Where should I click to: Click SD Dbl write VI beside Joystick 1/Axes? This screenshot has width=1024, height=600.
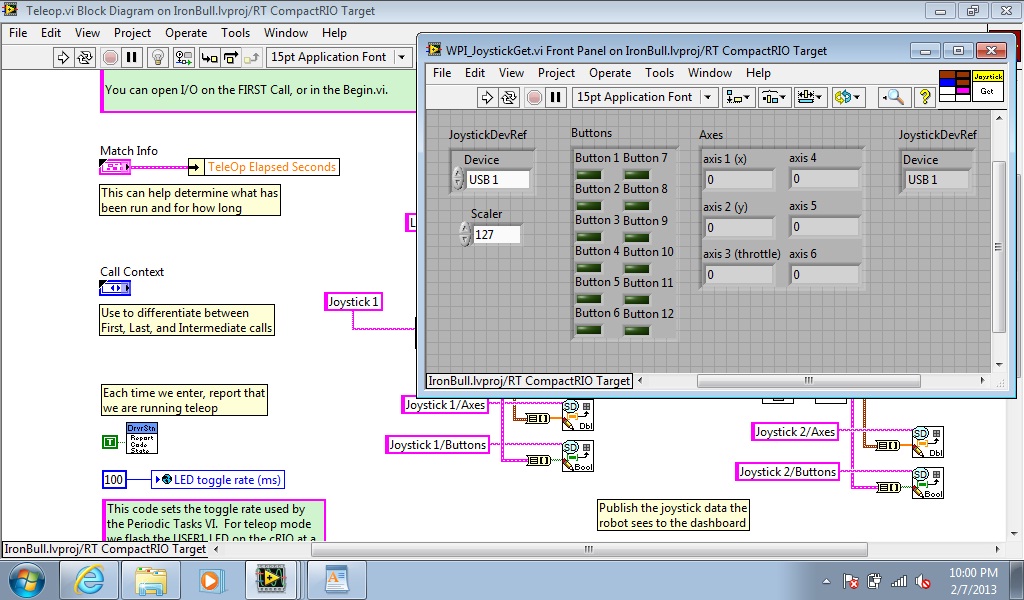pos(578,415)
